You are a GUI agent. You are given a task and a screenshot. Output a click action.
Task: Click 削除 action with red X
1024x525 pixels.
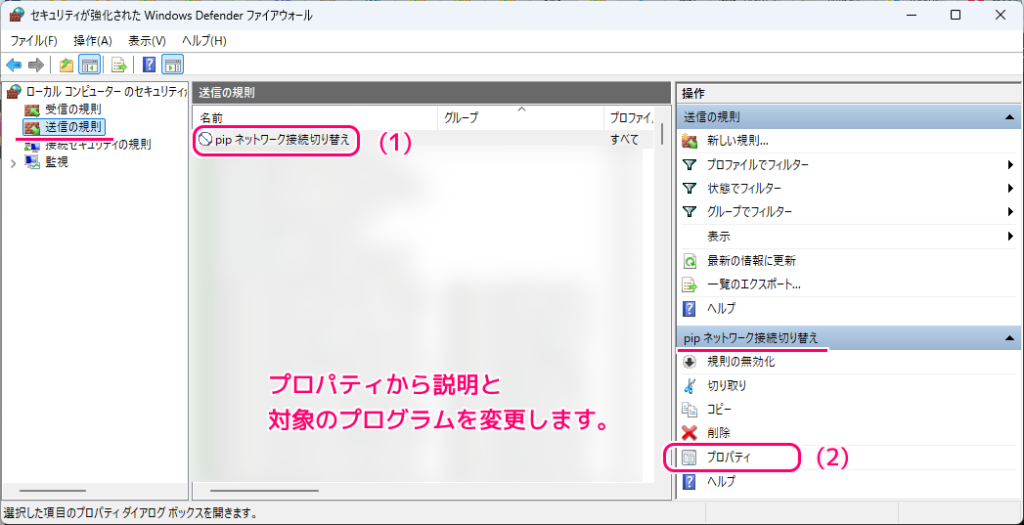(x=718, y=432)
